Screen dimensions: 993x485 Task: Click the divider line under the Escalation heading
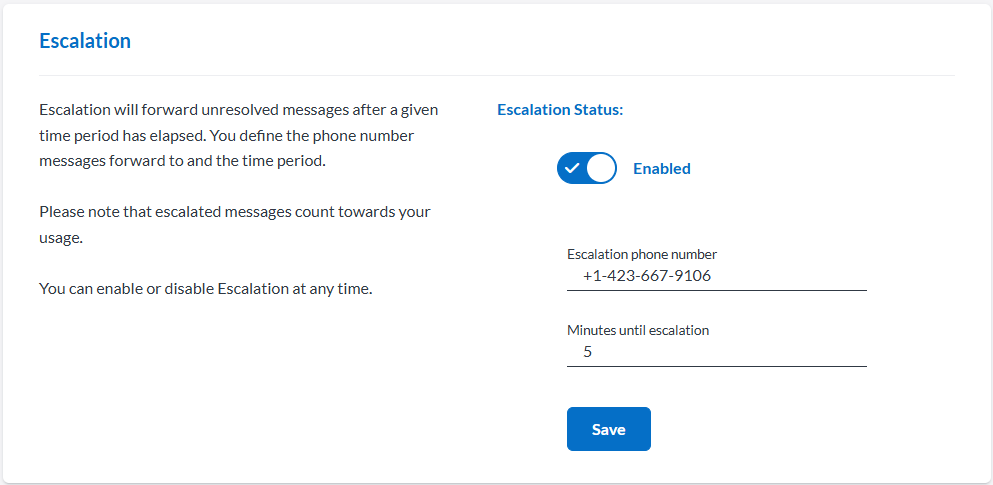point(496,75)
